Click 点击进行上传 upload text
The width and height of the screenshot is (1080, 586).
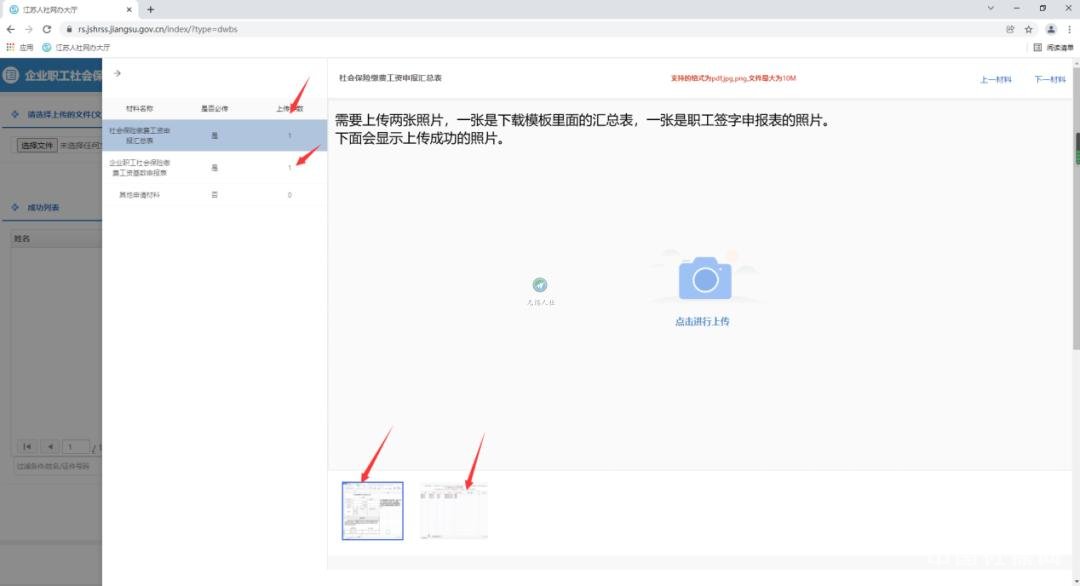702,322
